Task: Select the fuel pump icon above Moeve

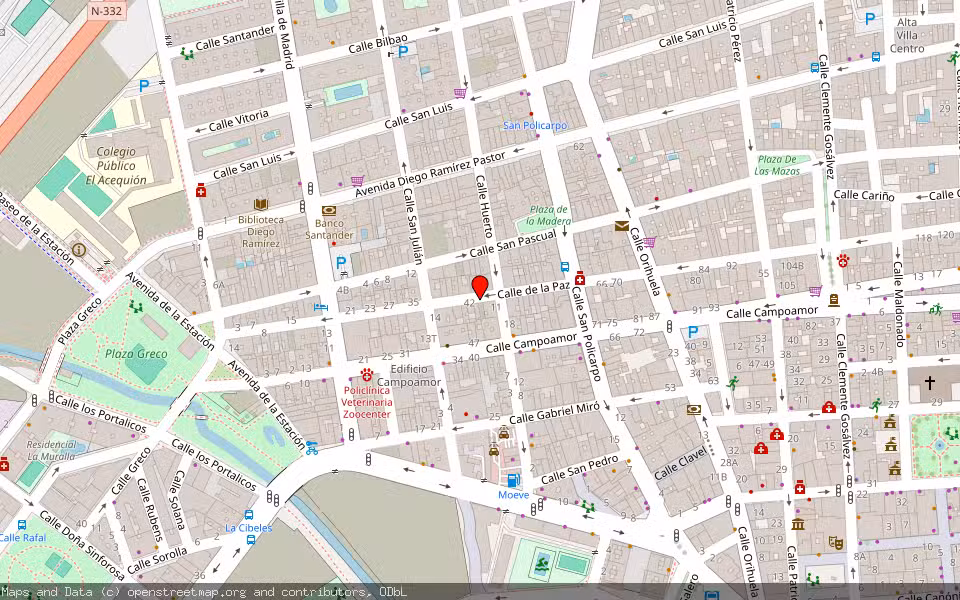Action: [513, 479]
